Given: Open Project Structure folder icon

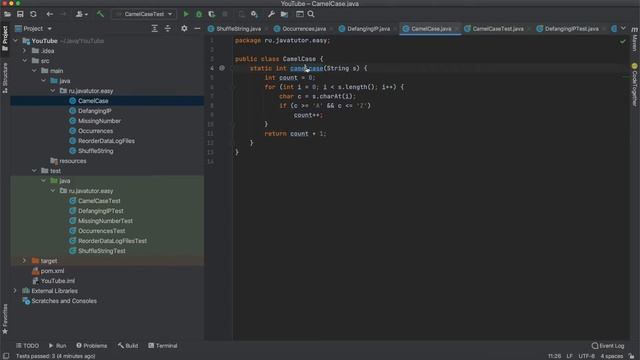Looking at the screenshot, I should tap(284, 14).
